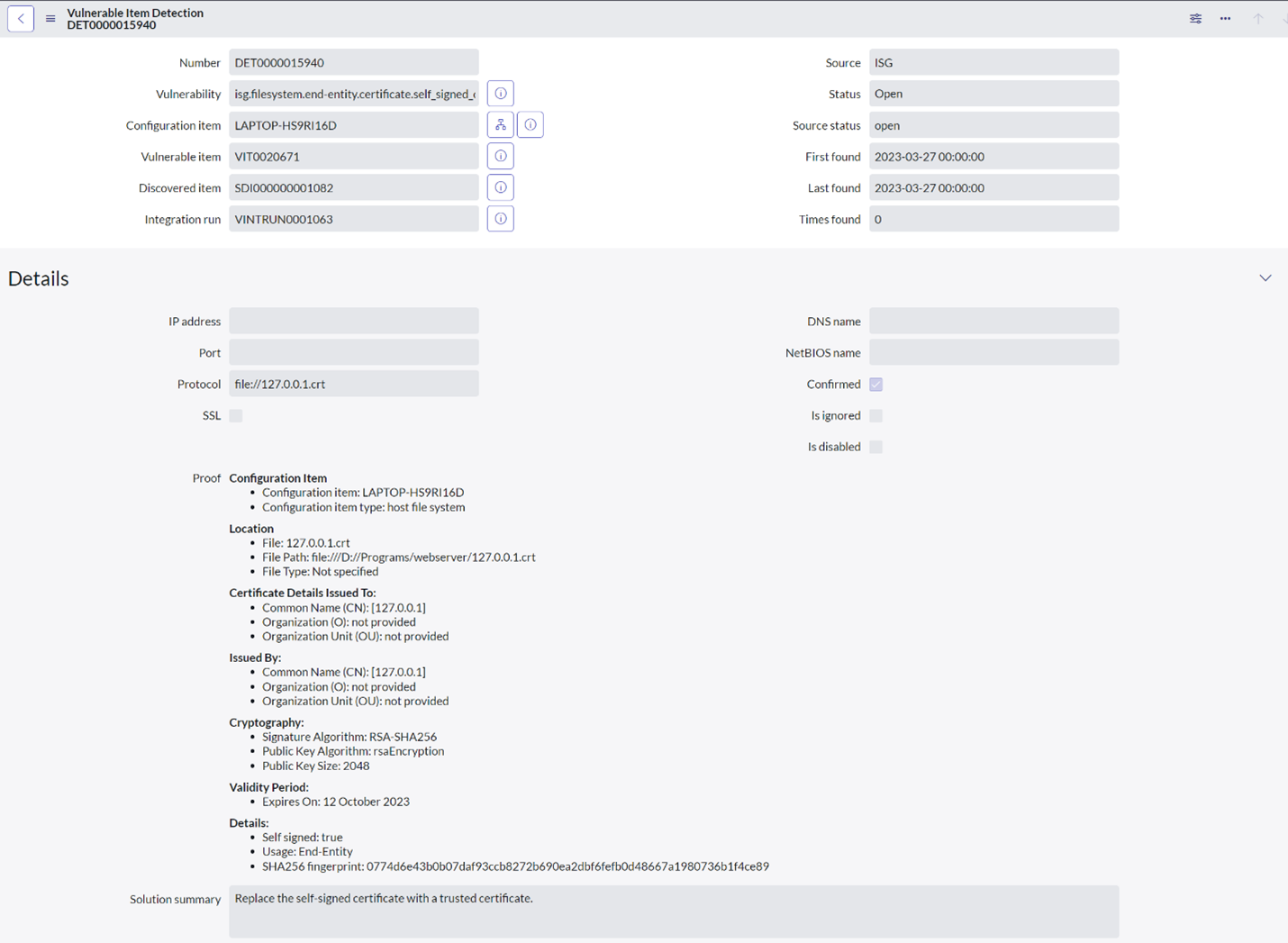The image size is (1288, 943).
Task: Uncheck the Confirmed checkbox
Action: tap(875, 384)
